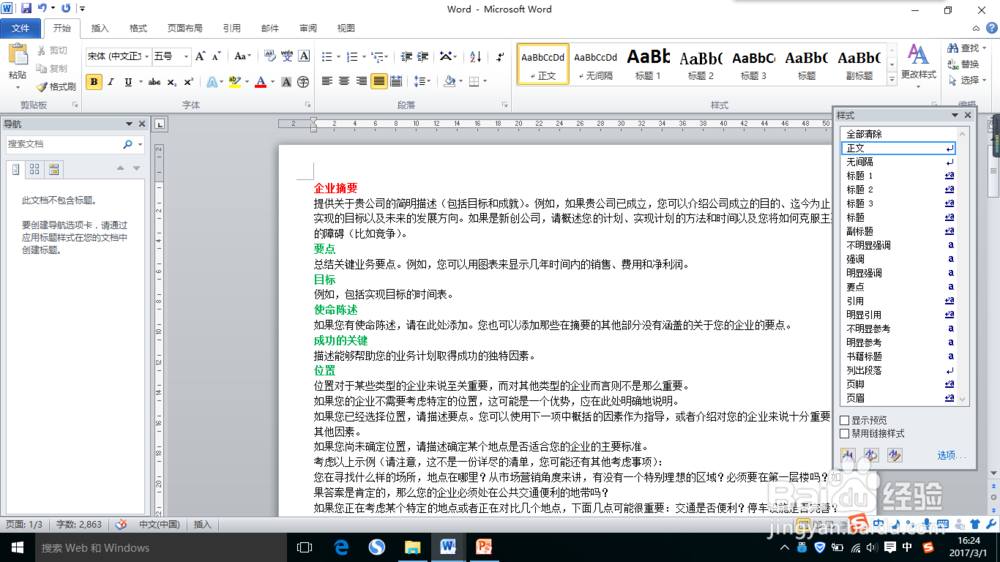Image resolution: width=1000 pixels, height=562 pixels.
Task: Select justify alignment button
Action: pos(379,82)
